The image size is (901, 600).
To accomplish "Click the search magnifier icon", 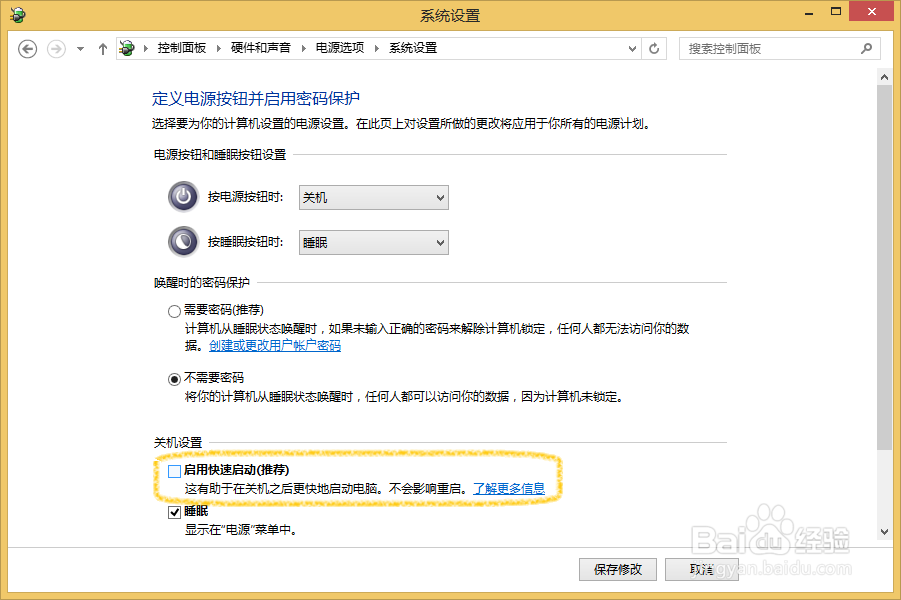I will tap(868, 47).
